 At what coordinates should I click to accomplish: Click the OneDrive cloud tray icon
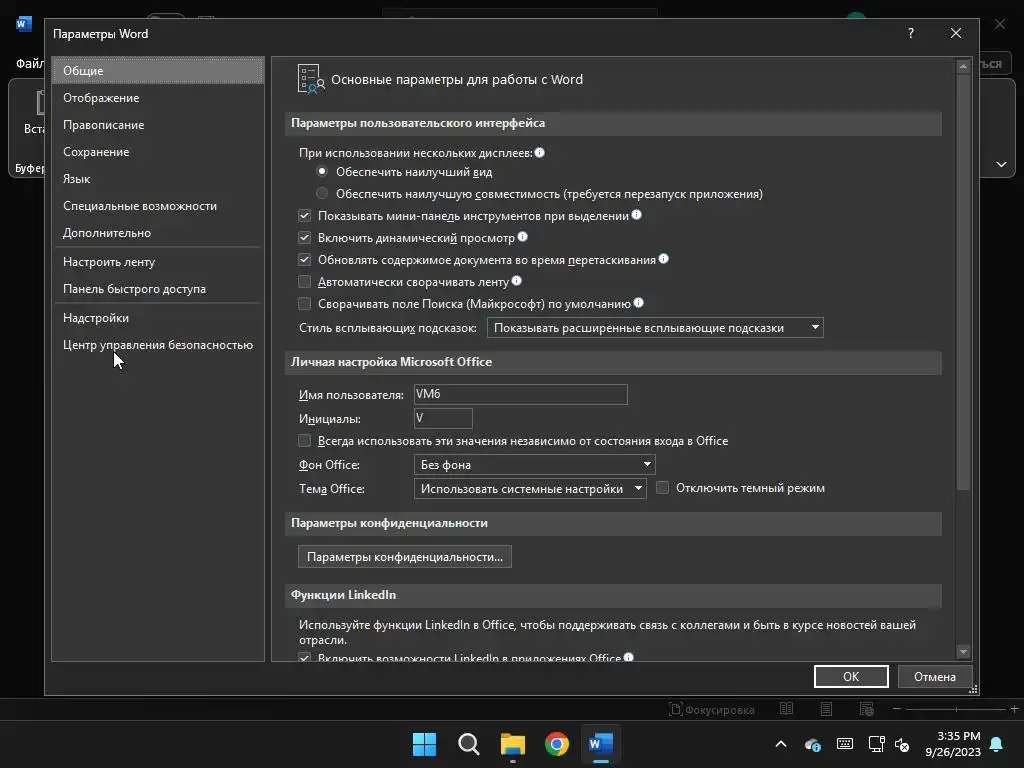(x=812, y=744)
